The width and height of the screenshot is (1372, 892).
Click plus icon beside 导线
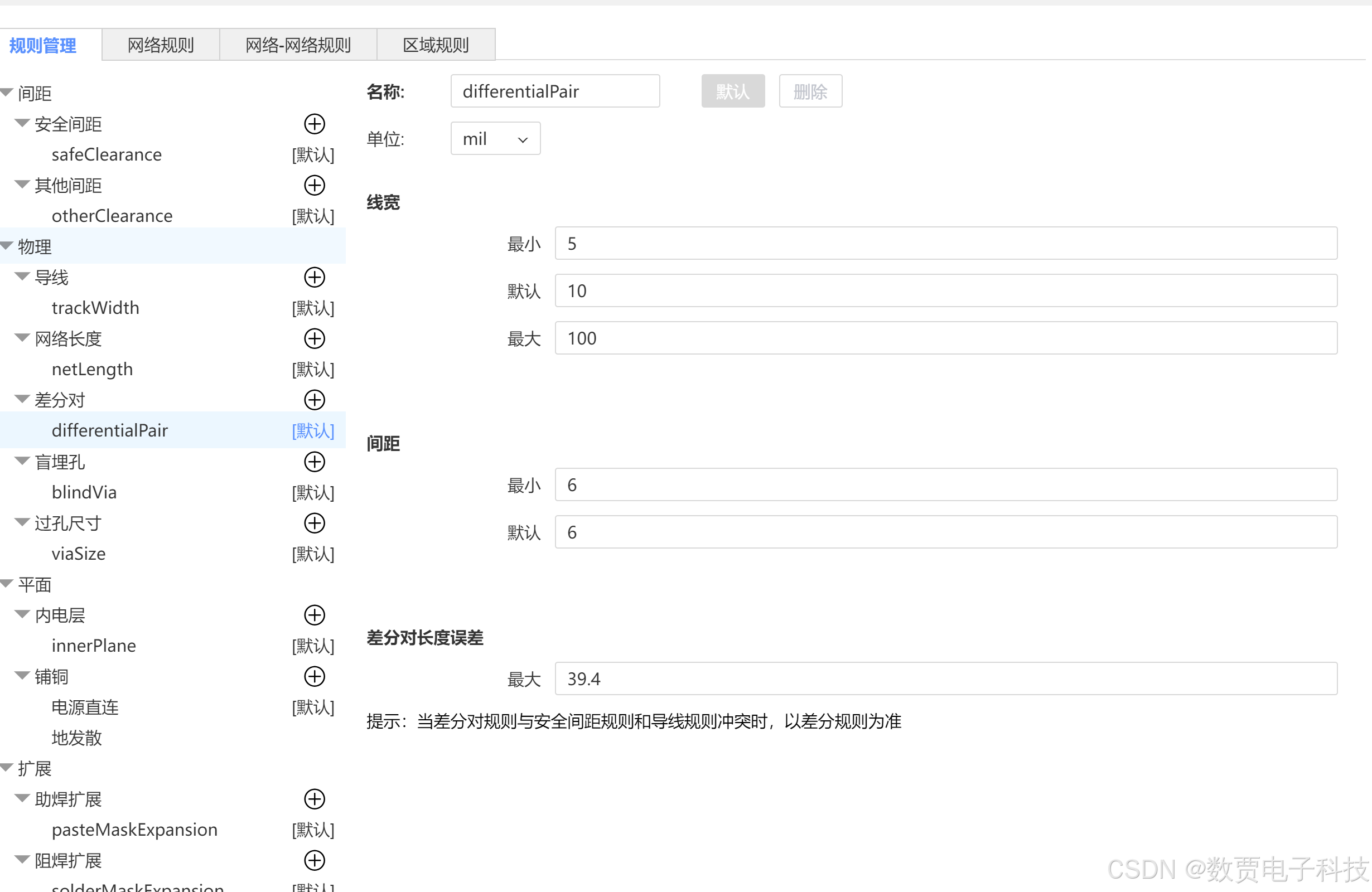pos(314,277)
